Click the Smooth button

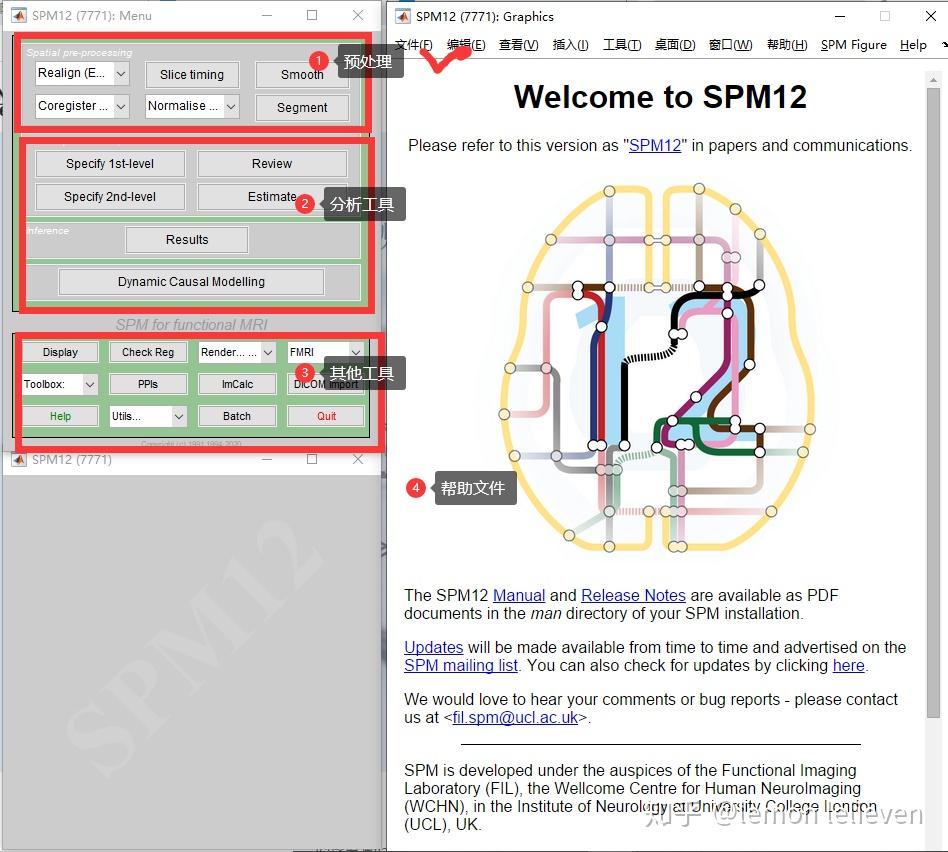pyautogui.click(x=302, y=74)
